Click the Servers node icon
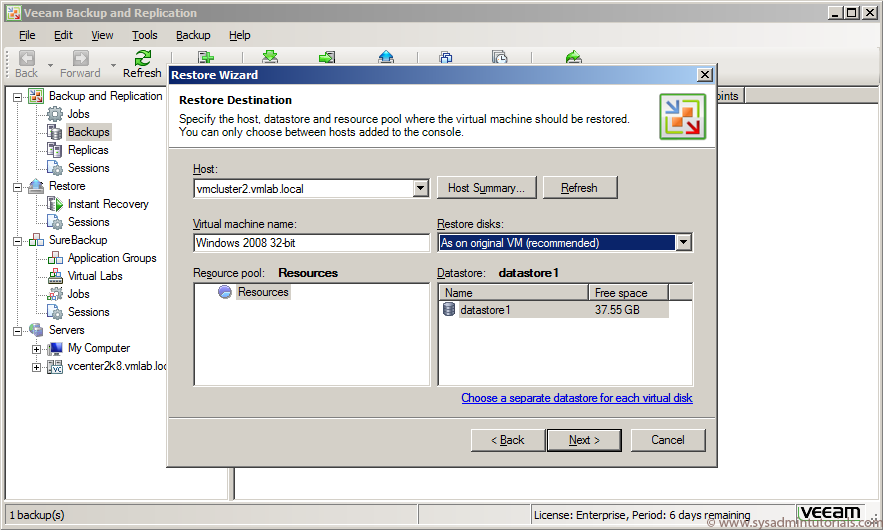This screenshot has height=530, width=883. [36, 331]
